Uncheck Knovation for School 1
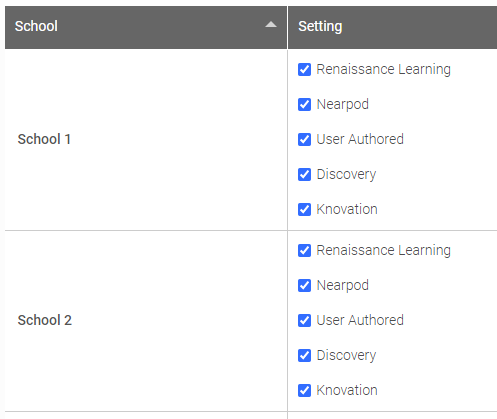 pos(304,209)
